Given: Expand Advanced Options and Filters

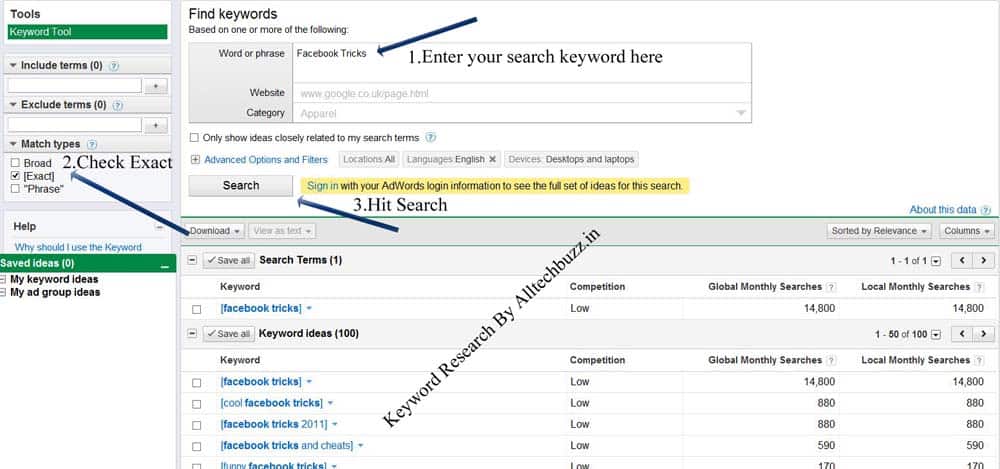Looking at the screenshot, I should (x=195, y=160).
